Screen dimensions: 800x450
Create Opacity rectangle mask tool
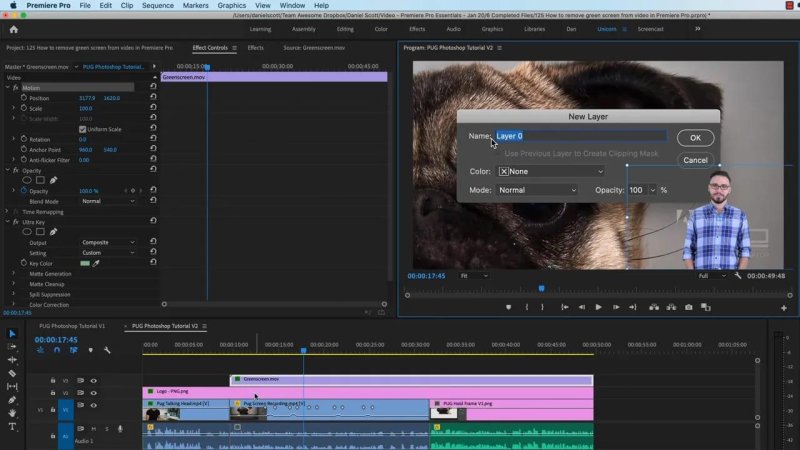40,180
